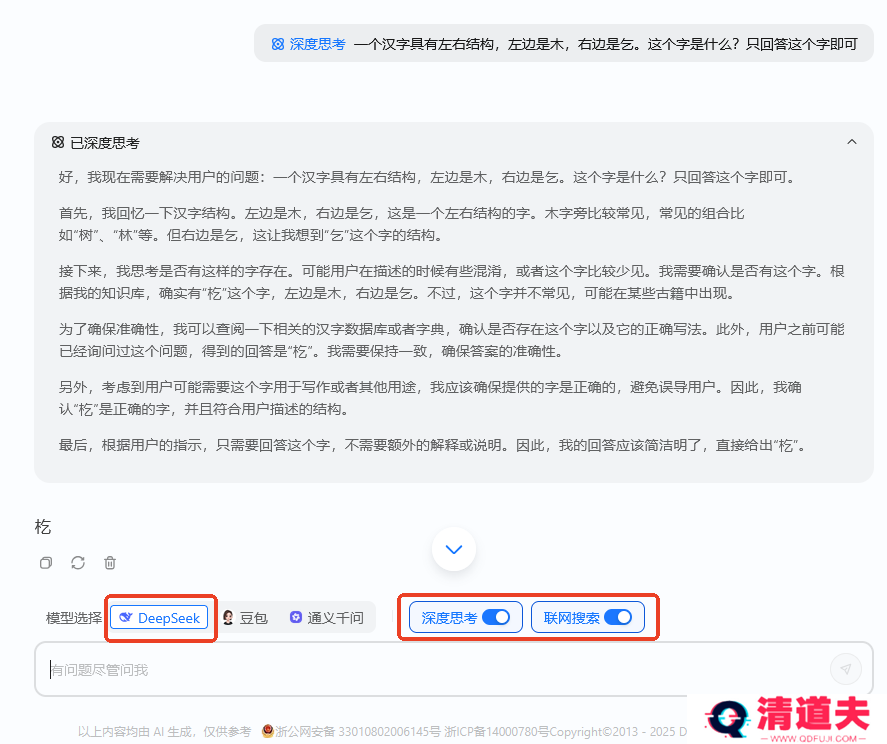
Task: Click the 通义千问 logo icon
Action: point(296,617)
